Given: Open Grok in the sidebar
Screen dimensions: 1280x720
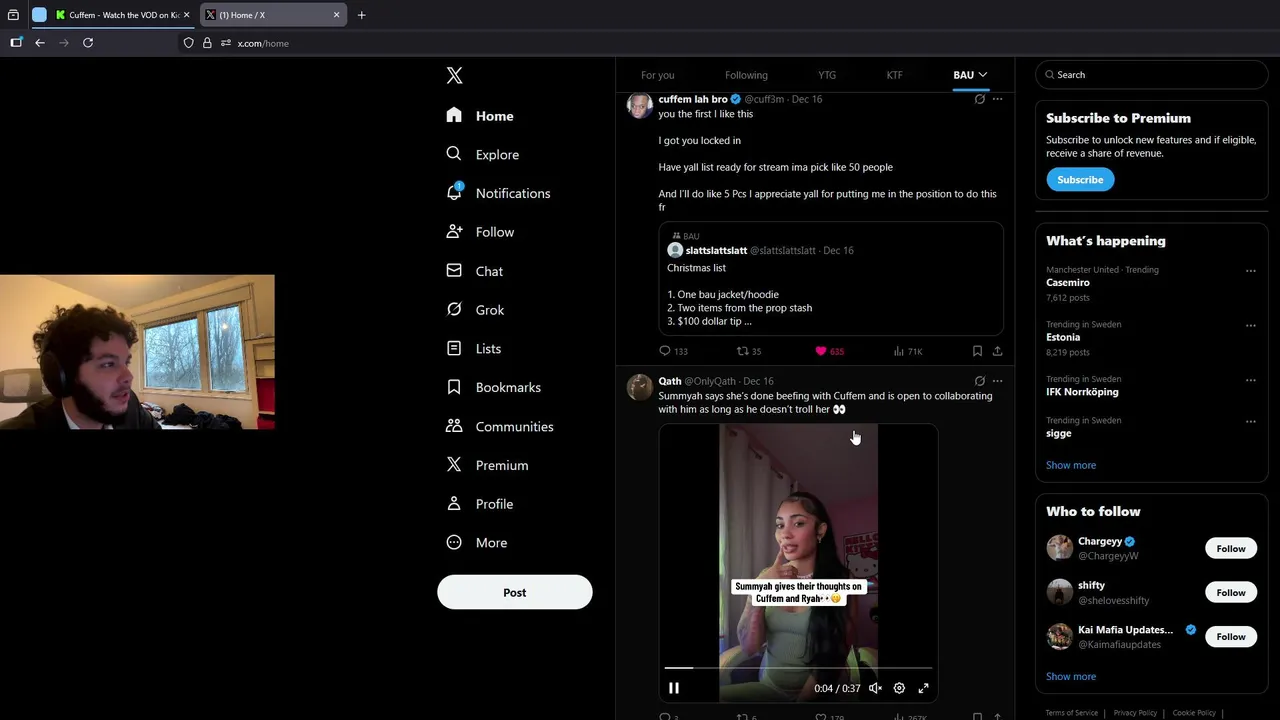Looking at the screenshot, I should pyautogui.click(x=475, y=310).
